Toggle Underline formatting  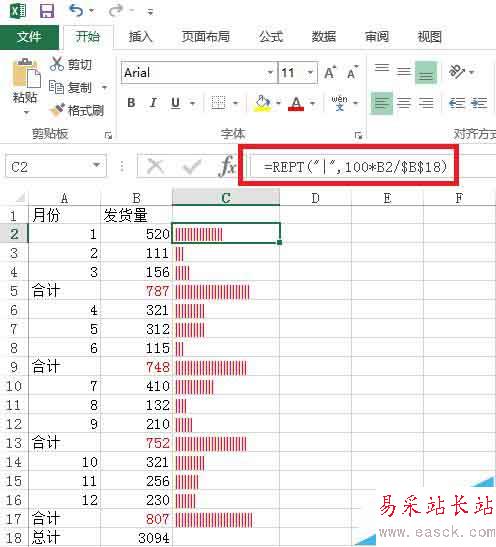click(x=175, y=103)
